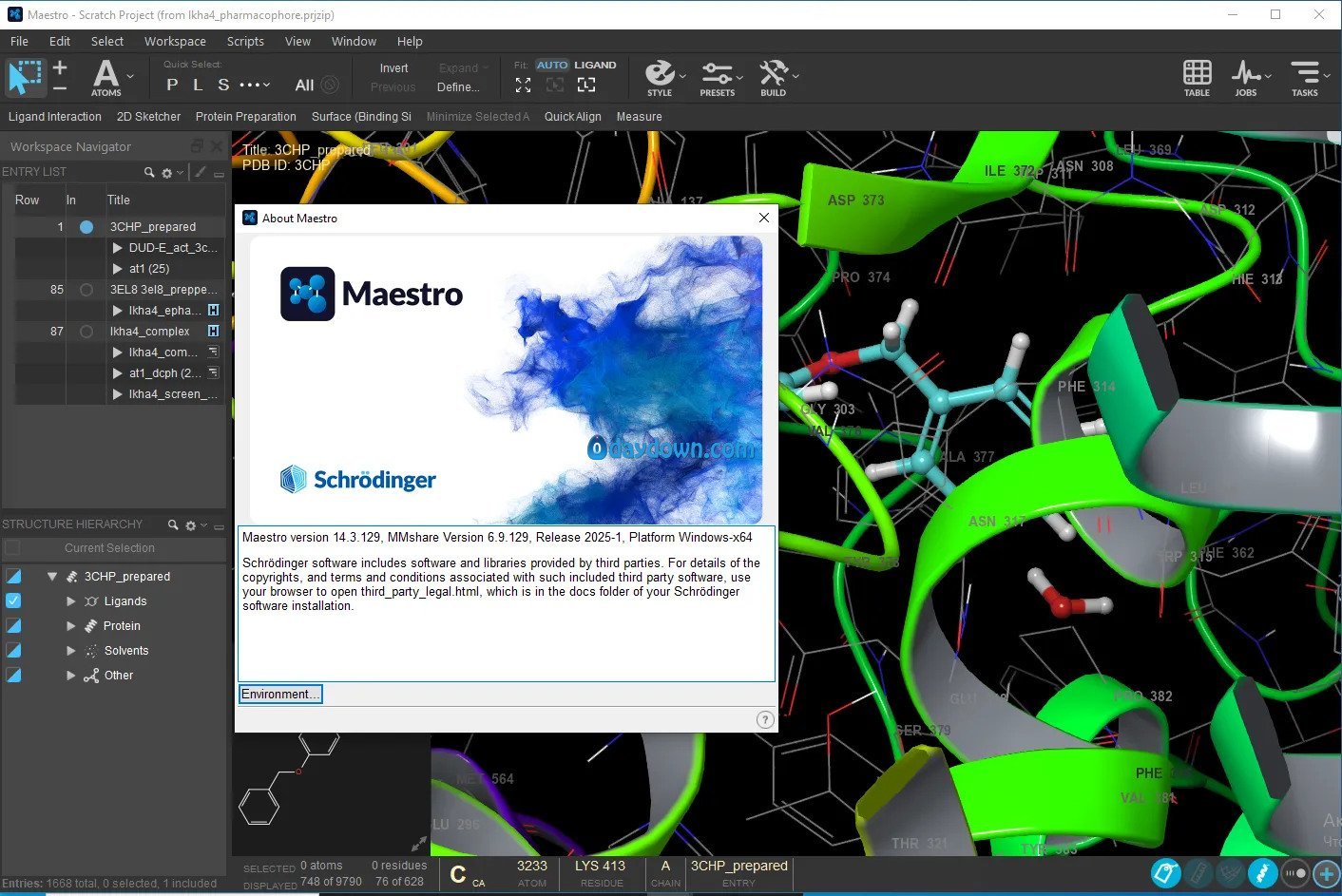Quick select Solvent with S
This screenshot has width=1342, height=896.
point(223,85)
